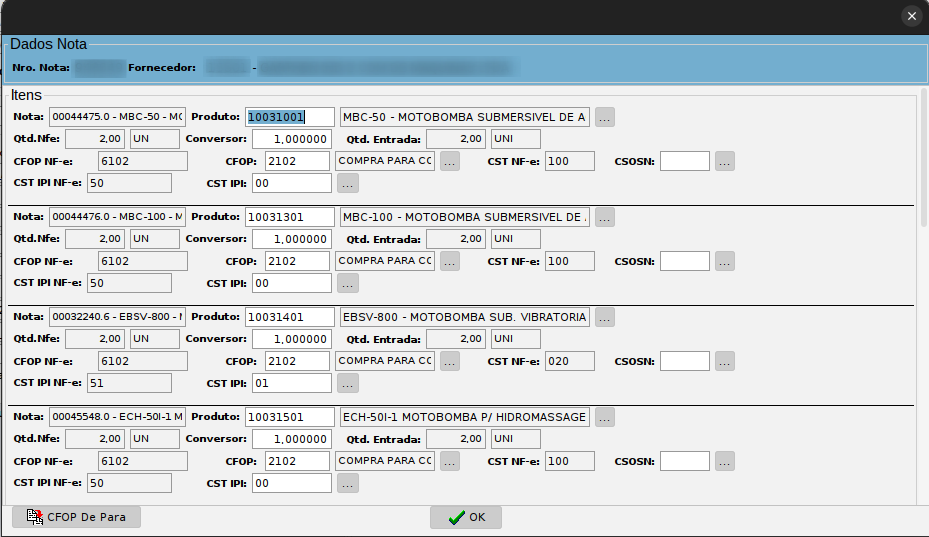The height and width of the screenshot is (537, 929).
Task: Select the Produto field containing 10031001
Action: [x=289, y=117]
